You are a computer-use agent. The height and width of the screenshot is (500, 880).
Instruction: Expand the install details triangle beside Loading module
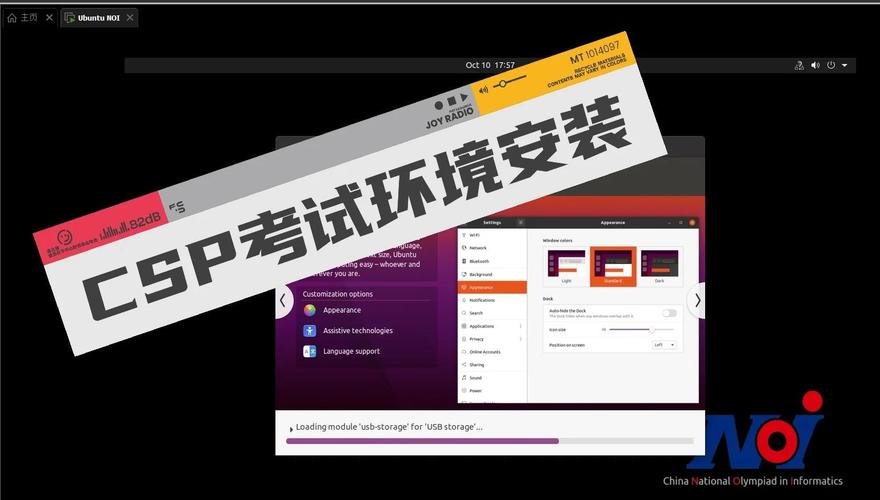[x=291, y=429]
